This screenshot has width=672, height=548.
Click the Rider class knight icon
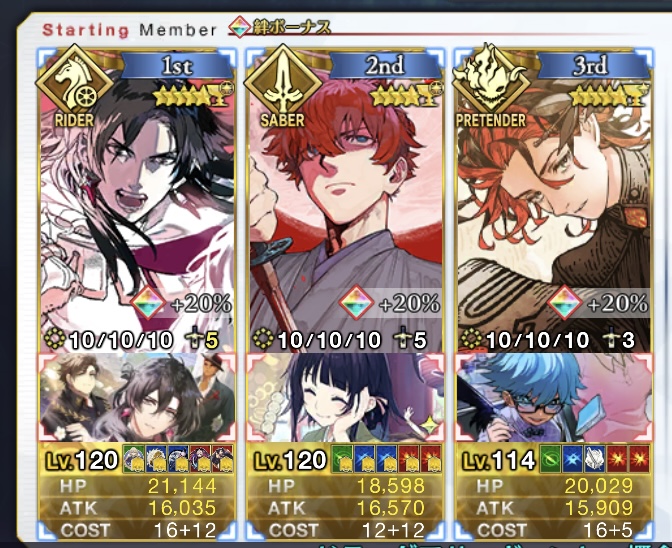click(74, 84)
